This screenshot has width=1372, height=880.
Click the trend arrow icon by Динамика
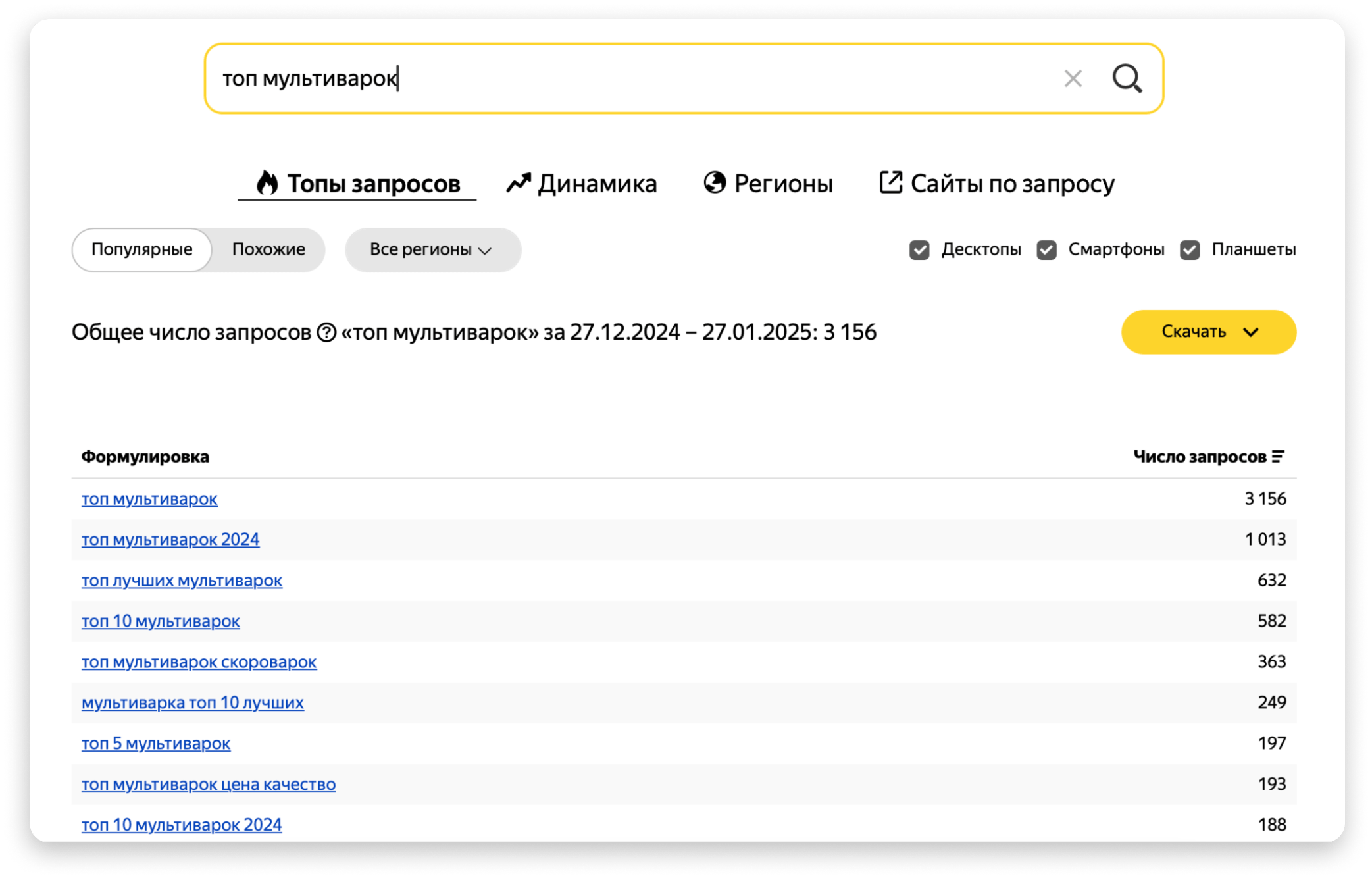(x=519, y=183)
